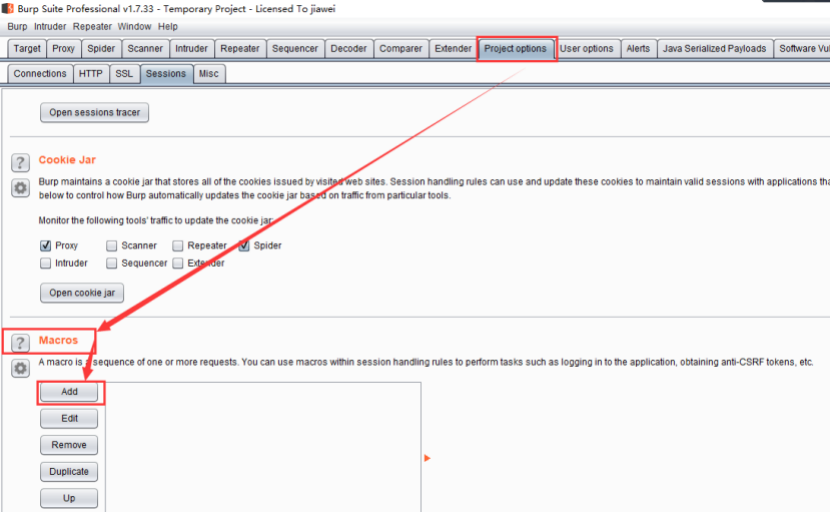
Task: Click the Remove macro button
Action: point(69,445)
